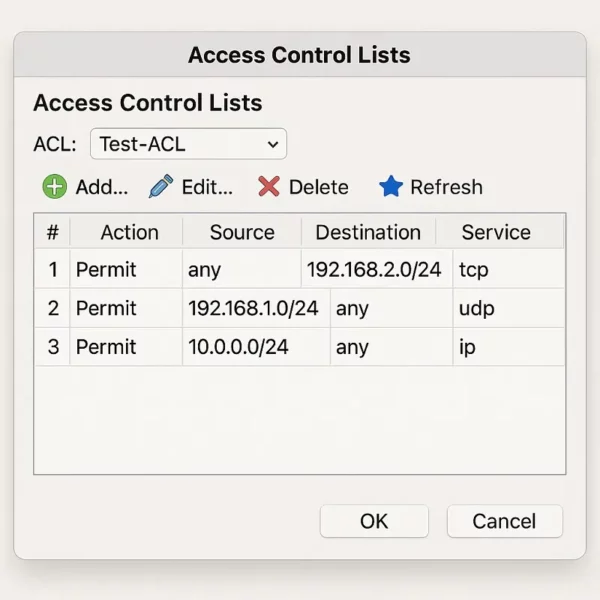The height and width of the screenshot is (600, 600).
Task: Click the Add... toolbar label
Action: click(102, 187)
